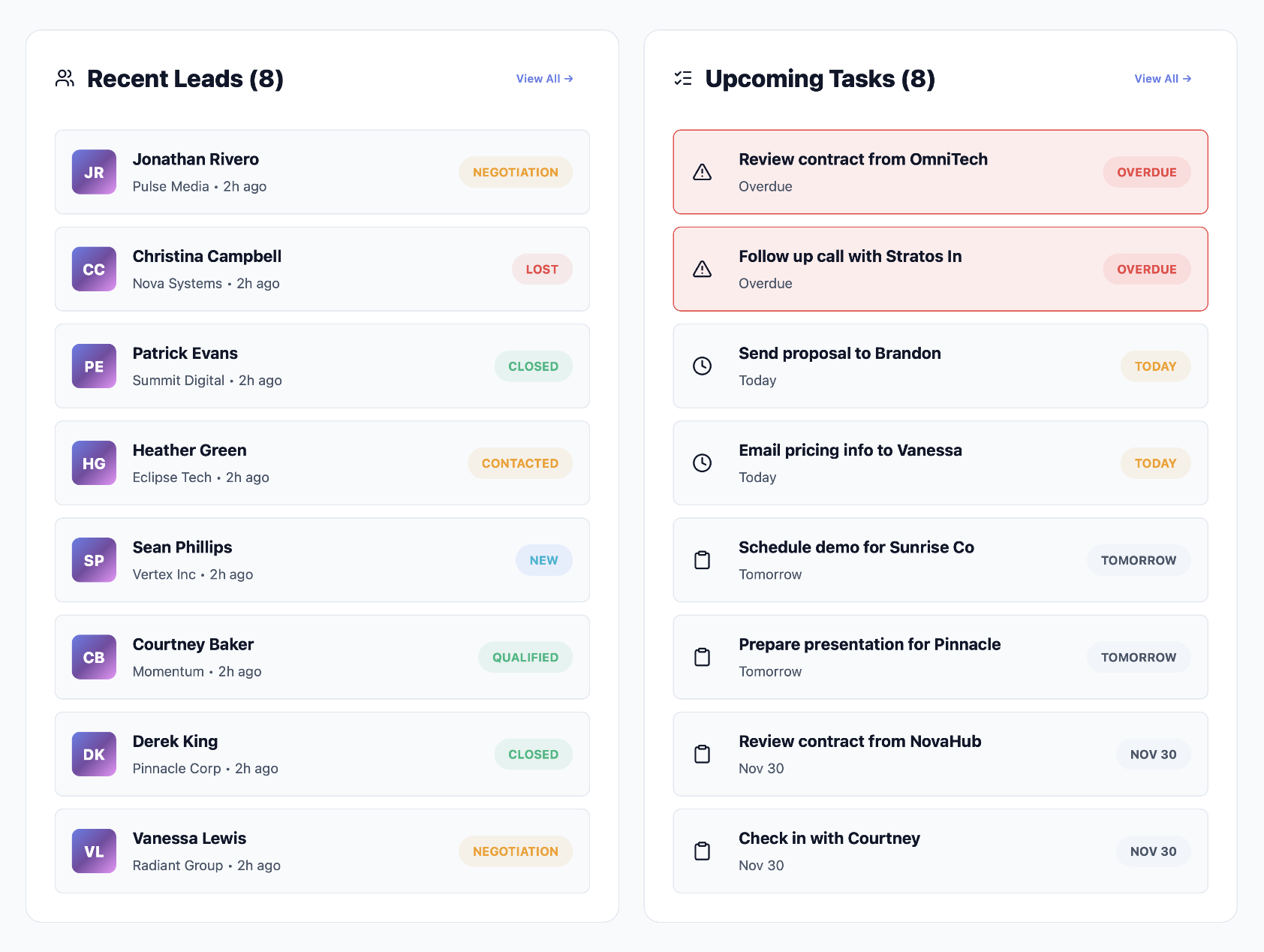Click the NEGOTIATION badge on Jonathan Rivero
Screen dimensions: 1264x952
pos(515,172)
